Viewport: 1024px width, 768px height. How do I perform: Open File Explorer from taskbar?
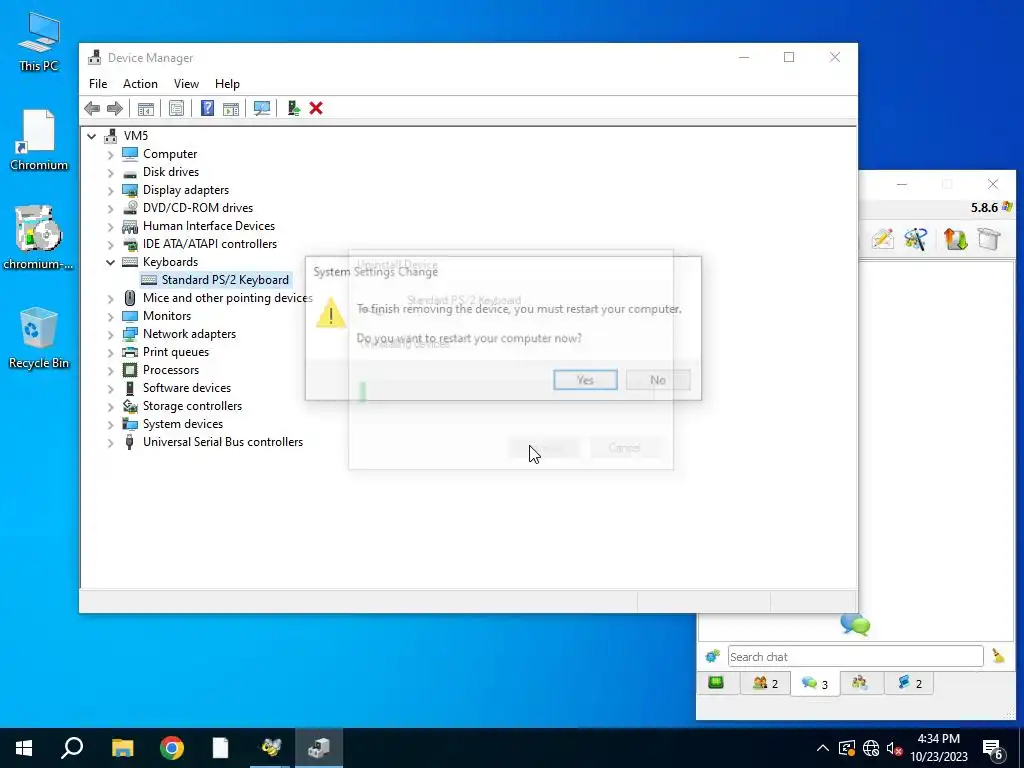[x=122, y=748]
